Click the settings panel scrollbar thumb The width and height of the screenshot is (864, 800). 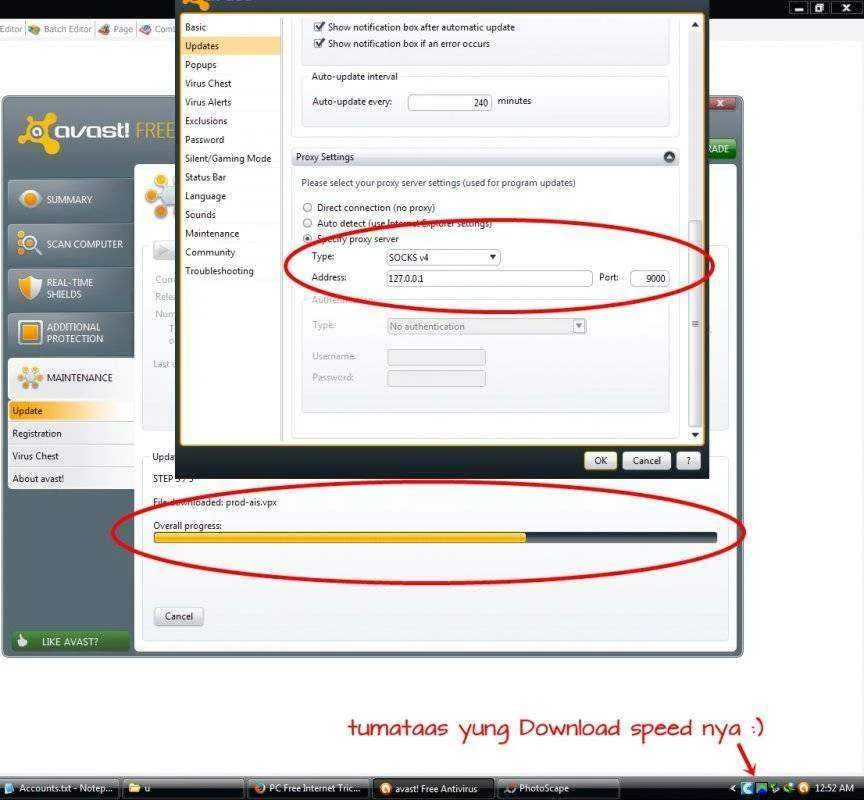coord(695,322)
